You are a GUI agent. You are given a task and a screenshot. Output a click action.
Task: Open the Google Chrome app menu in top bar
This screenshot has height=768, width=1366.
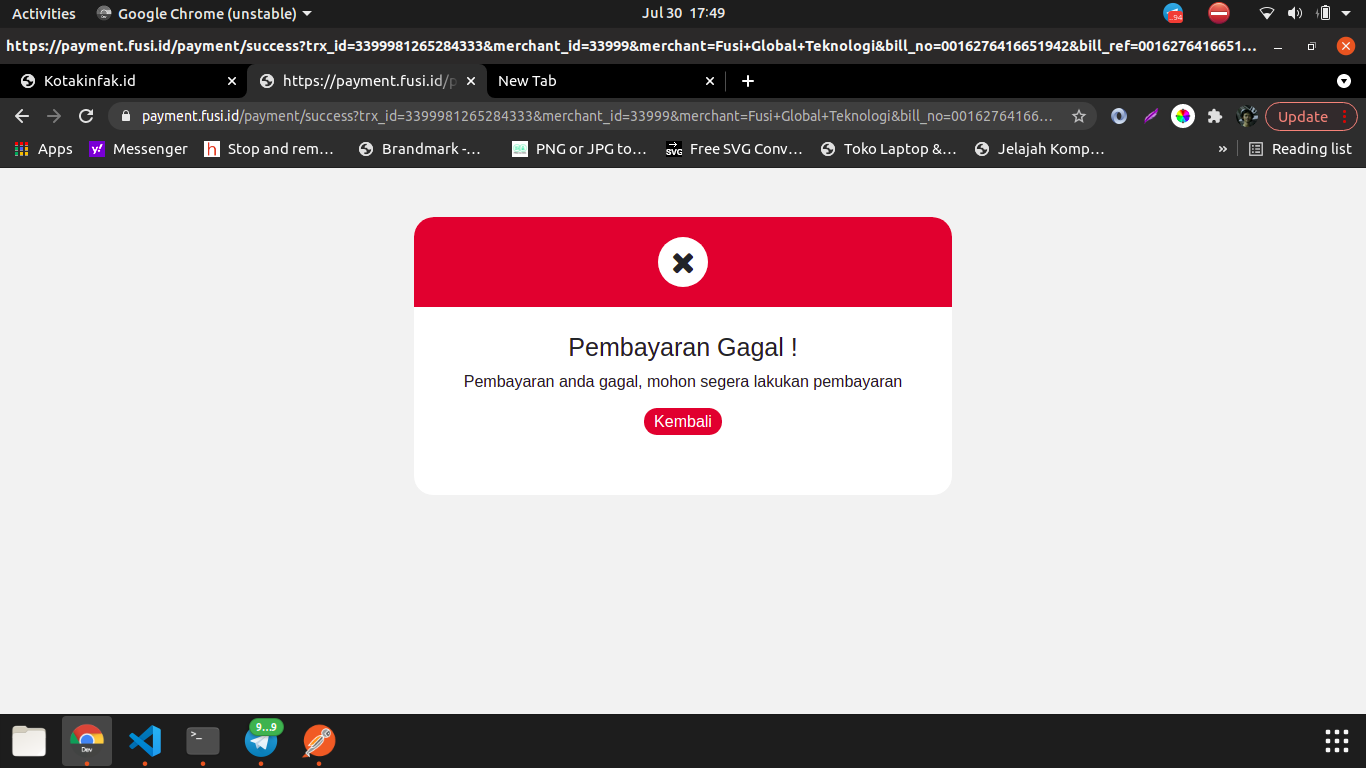pyautogui.click(x=205, y=14)
